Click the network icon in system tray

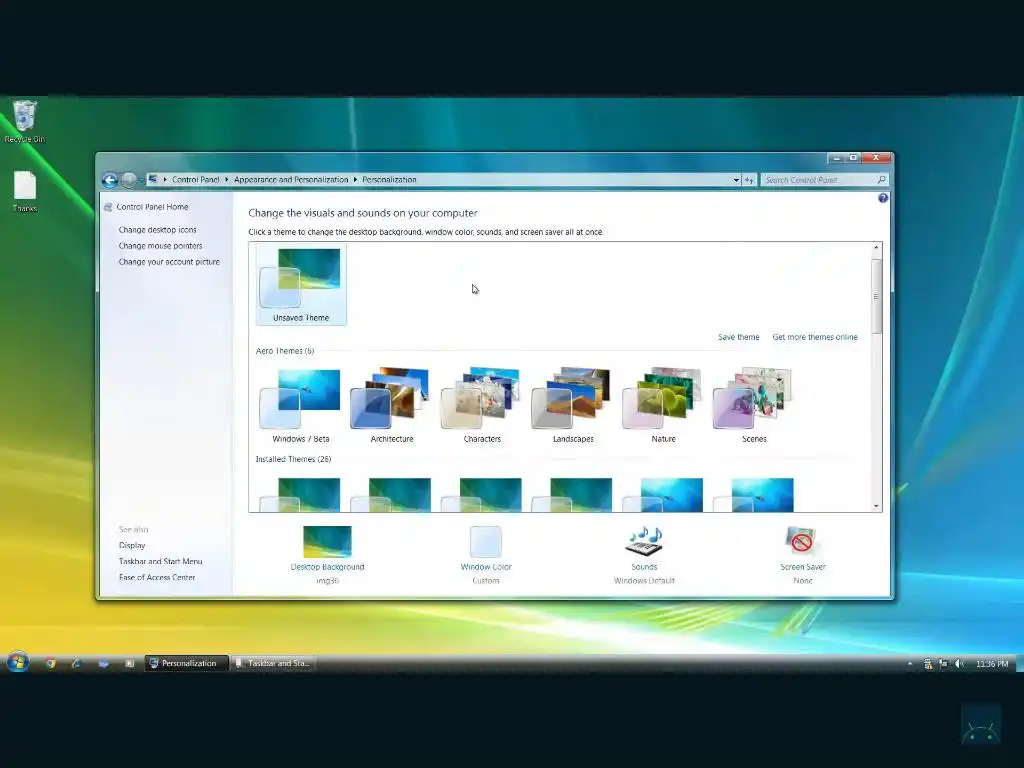pos(927,664)
